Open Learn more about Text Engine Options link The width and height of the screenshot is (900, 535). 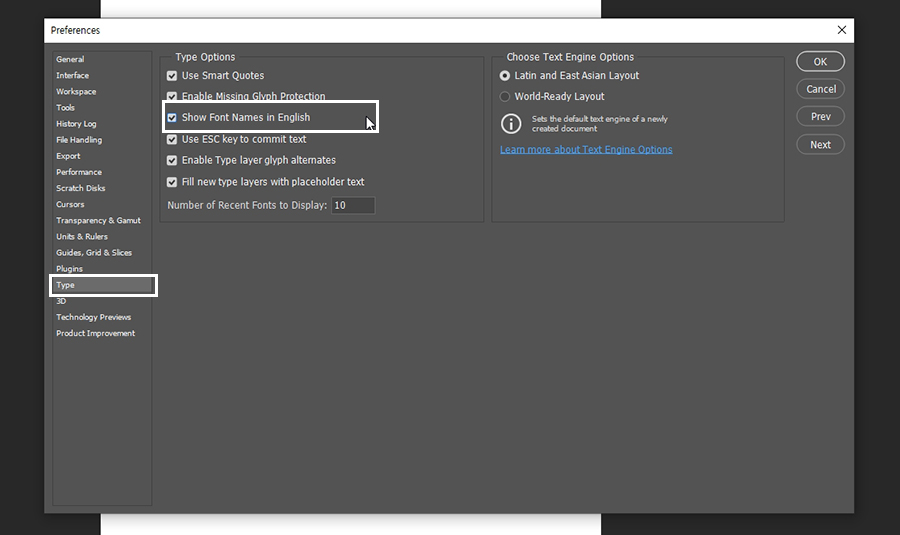[x=586, y=149]
